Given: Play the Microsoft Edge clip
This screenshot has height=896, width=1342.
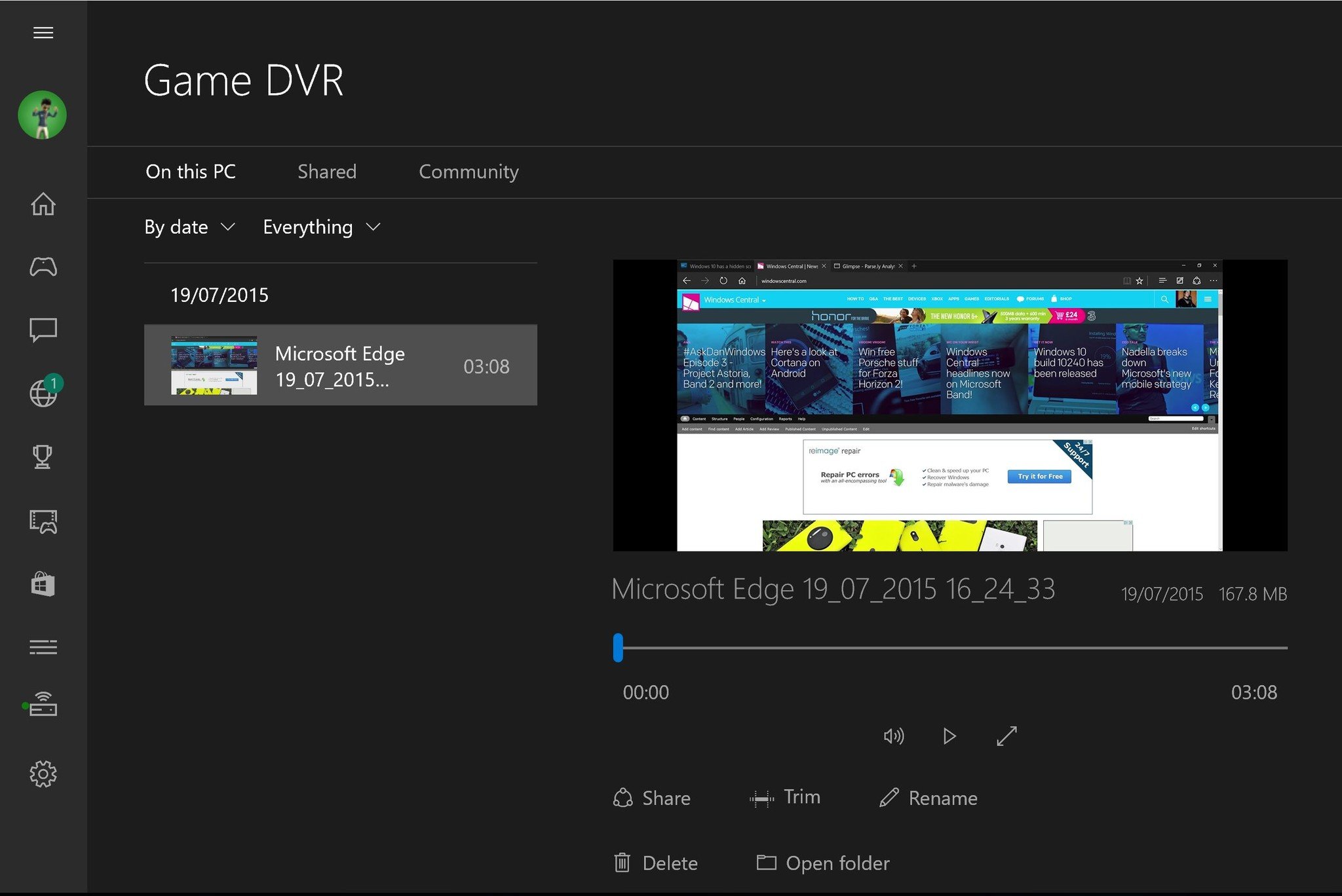Looking at the screenshot, I should pyautogui.click(x=949, y=736).
